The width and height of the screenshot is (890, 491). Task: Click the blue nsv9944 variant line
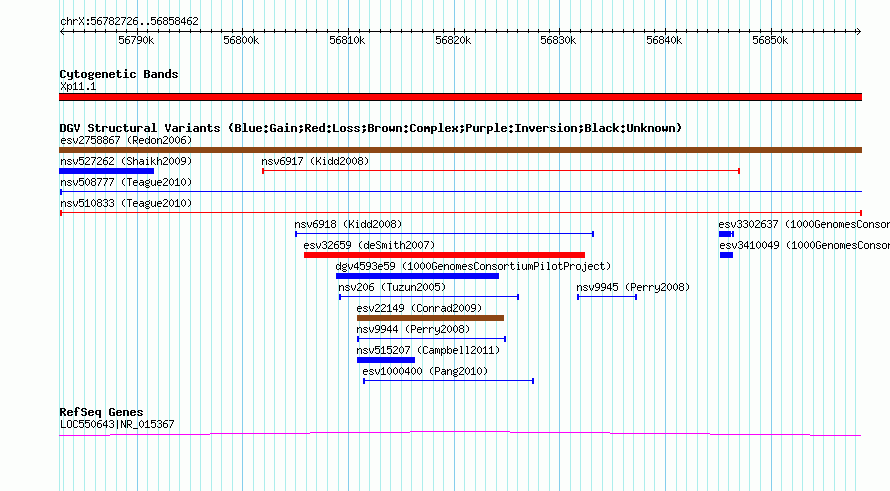pyautogui.click(x=431, y=339)
